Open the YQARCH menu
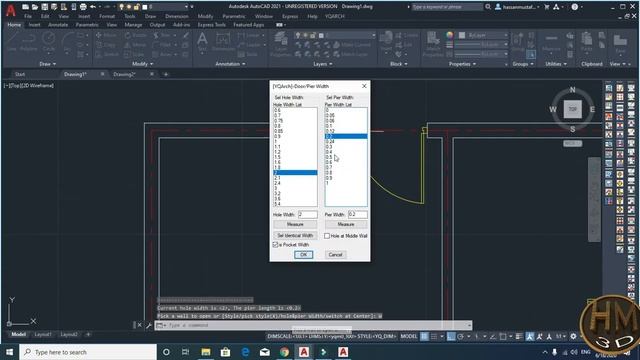Image resolution: width=640 pixels, height=360 pixels. (x=335, y=16)
